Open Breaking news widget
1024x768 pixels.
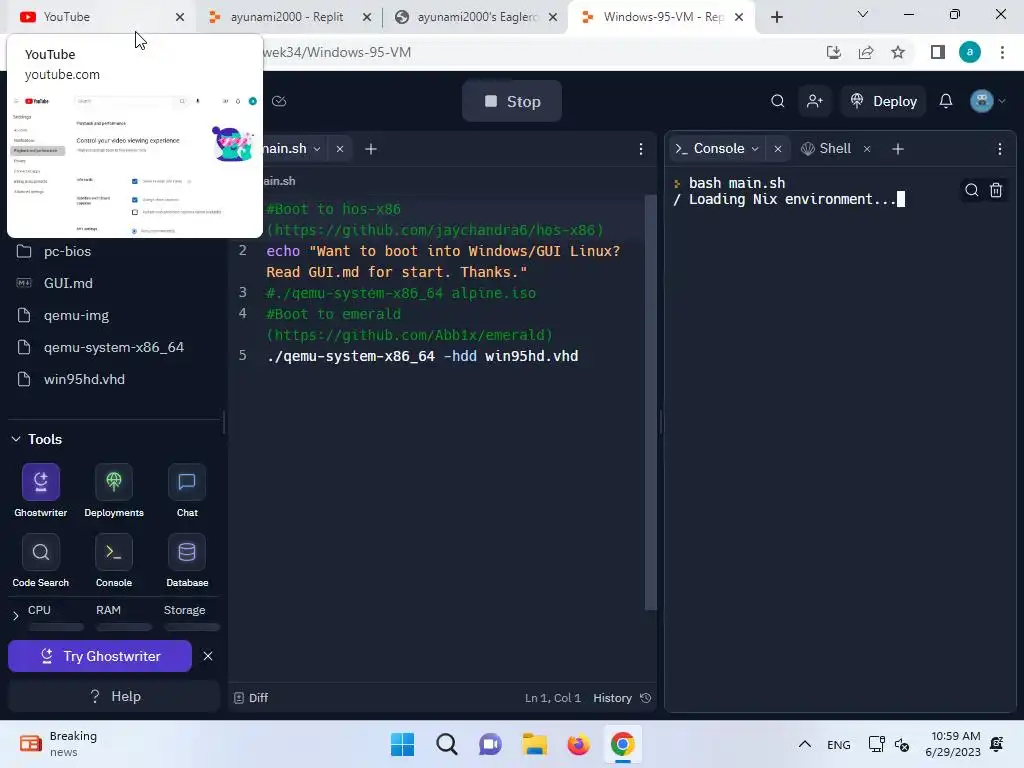(59, 744)
